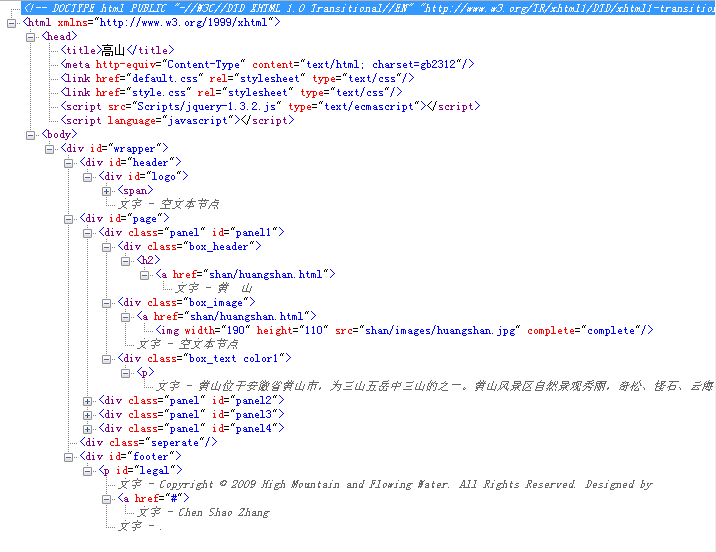Expand the span node under logo
The width and height of the screenshot is (716, 552).
[106, 191]
